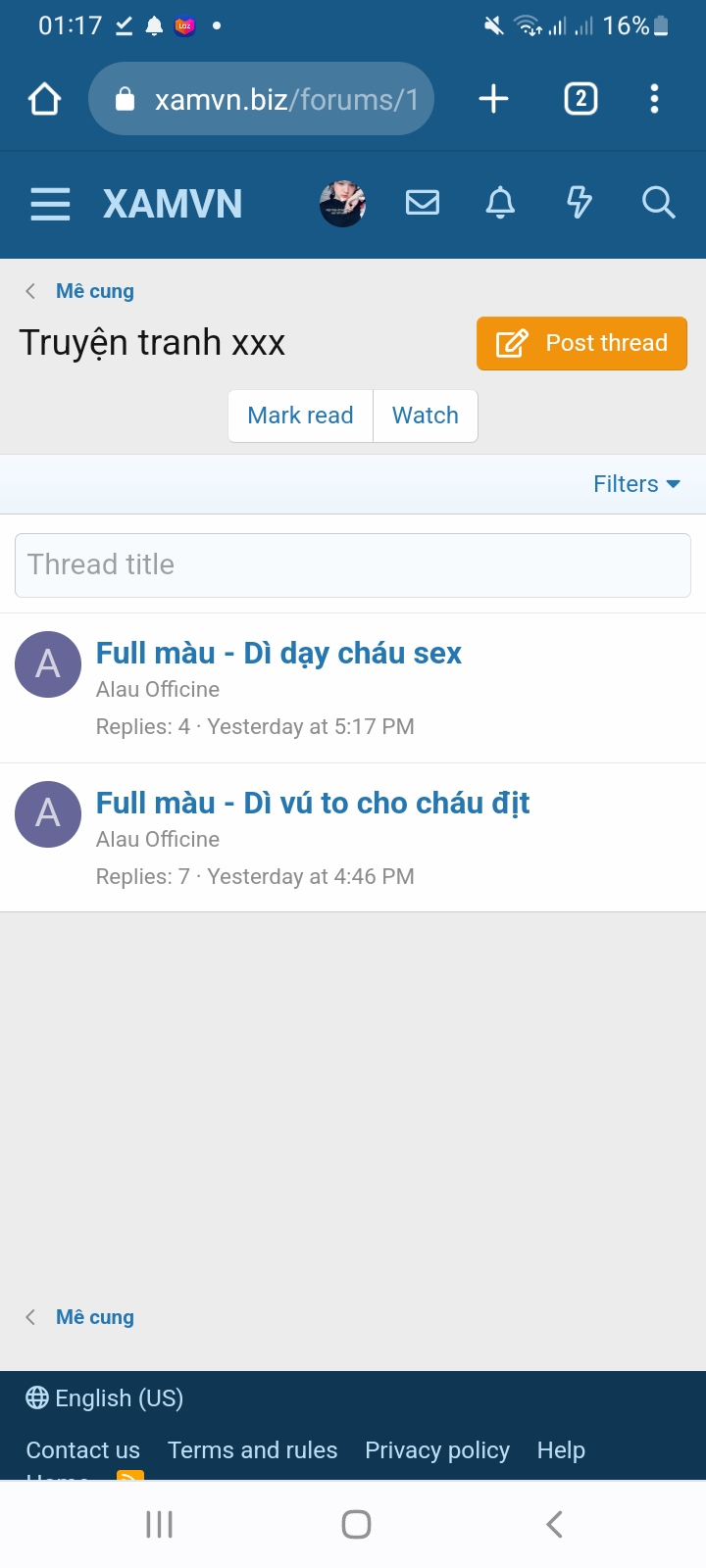Open the forum search magnifier
This screenshot has width=706, height=1568.
[658, 203]
